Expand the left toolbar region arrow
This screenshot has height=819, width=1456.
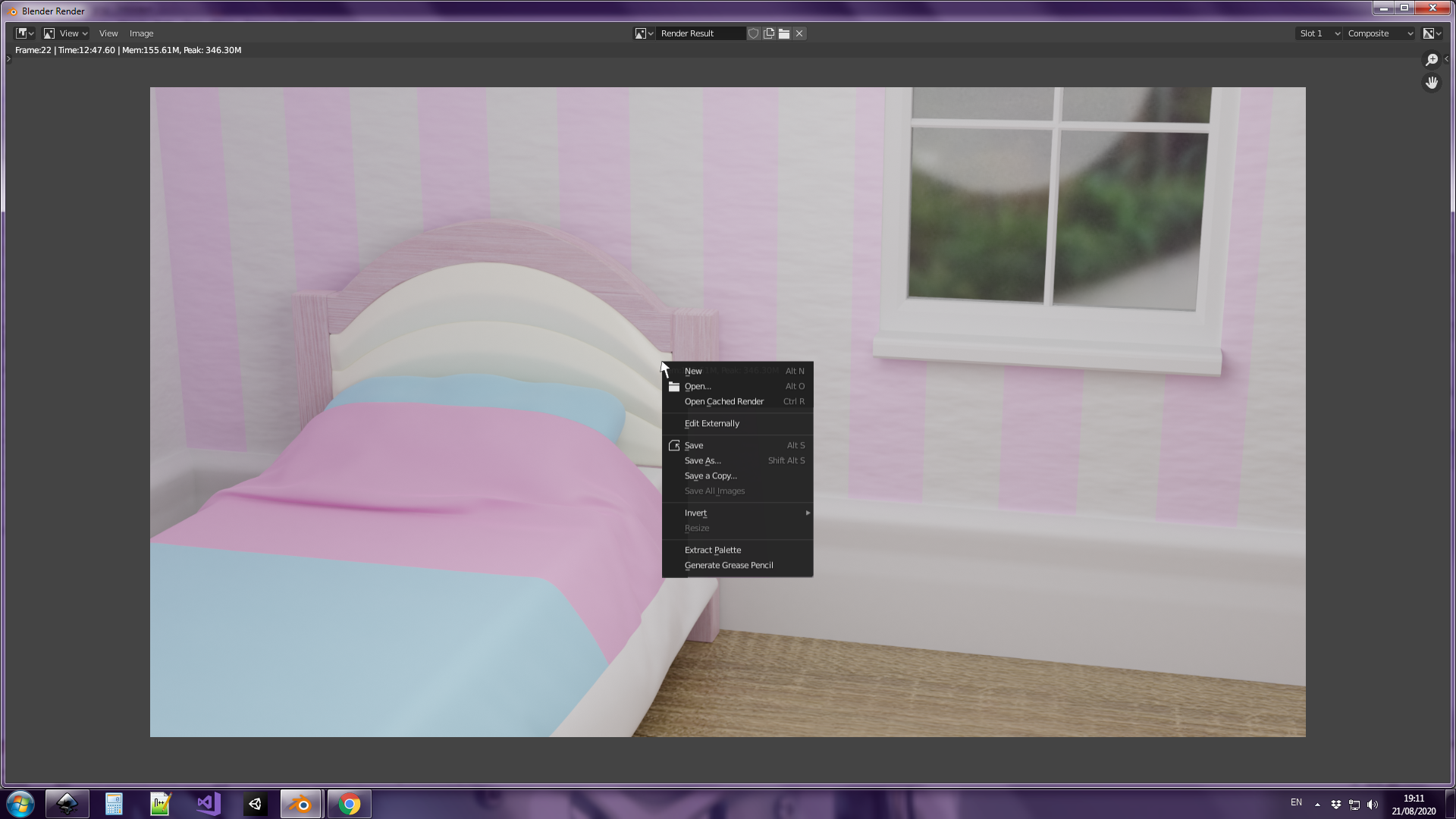click(x=8, y=59)
